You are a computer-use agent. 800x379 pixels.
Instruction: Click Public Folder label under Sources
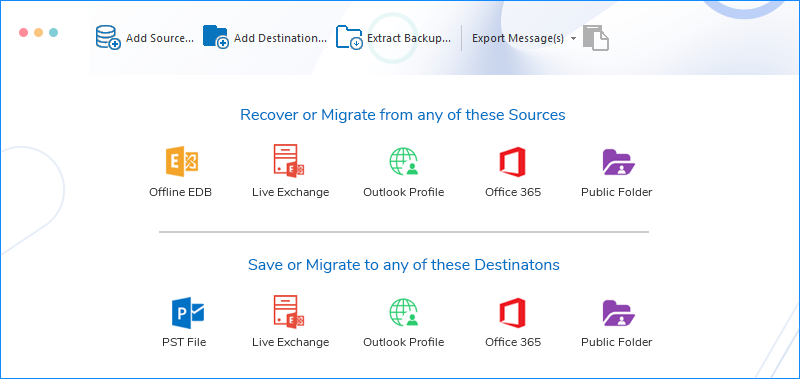[616, 192]
